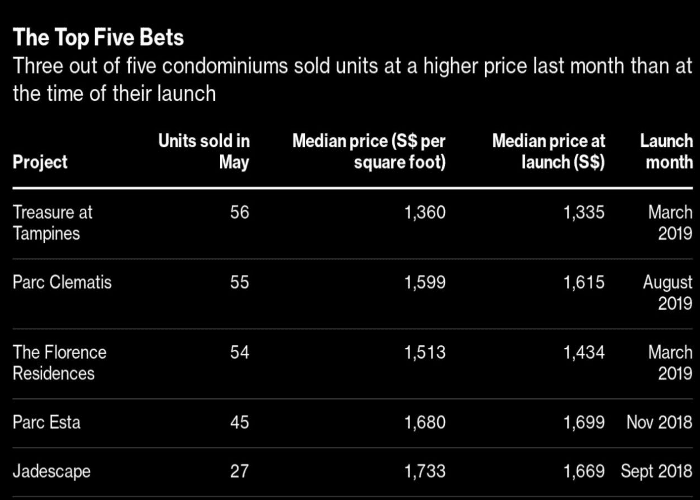Click the Median price at launch header
The image size is (700, 500).
click(x=549, y=151)
